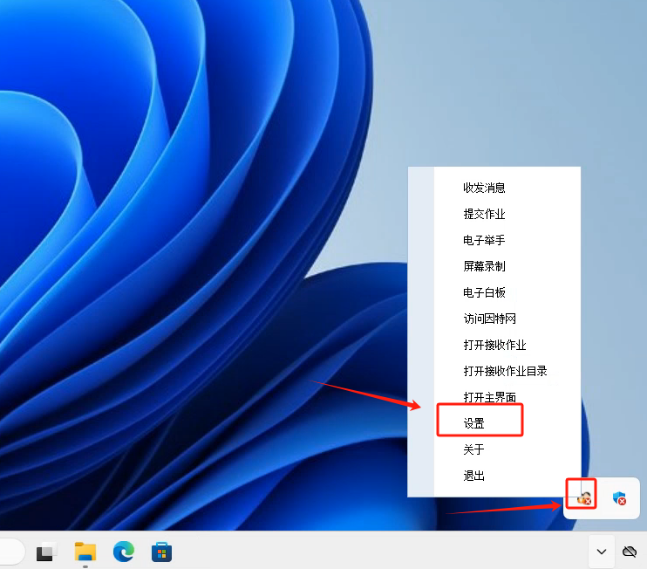This screenshot has width=647, height=569.
Task: Collapse the hidden tray icons chevron
Action: coord(601,551)
